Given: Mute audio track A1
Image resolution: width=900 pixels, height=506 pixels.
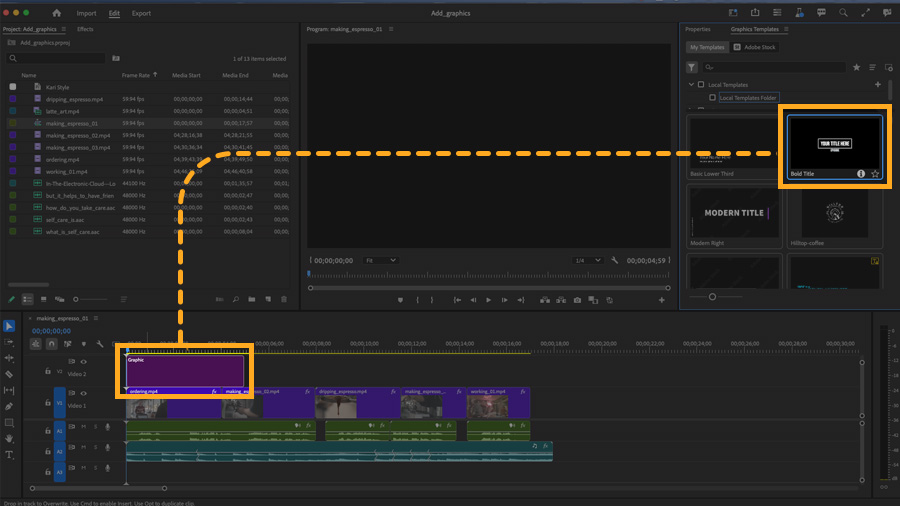Looking at the screenshot, I should point(84,427).
